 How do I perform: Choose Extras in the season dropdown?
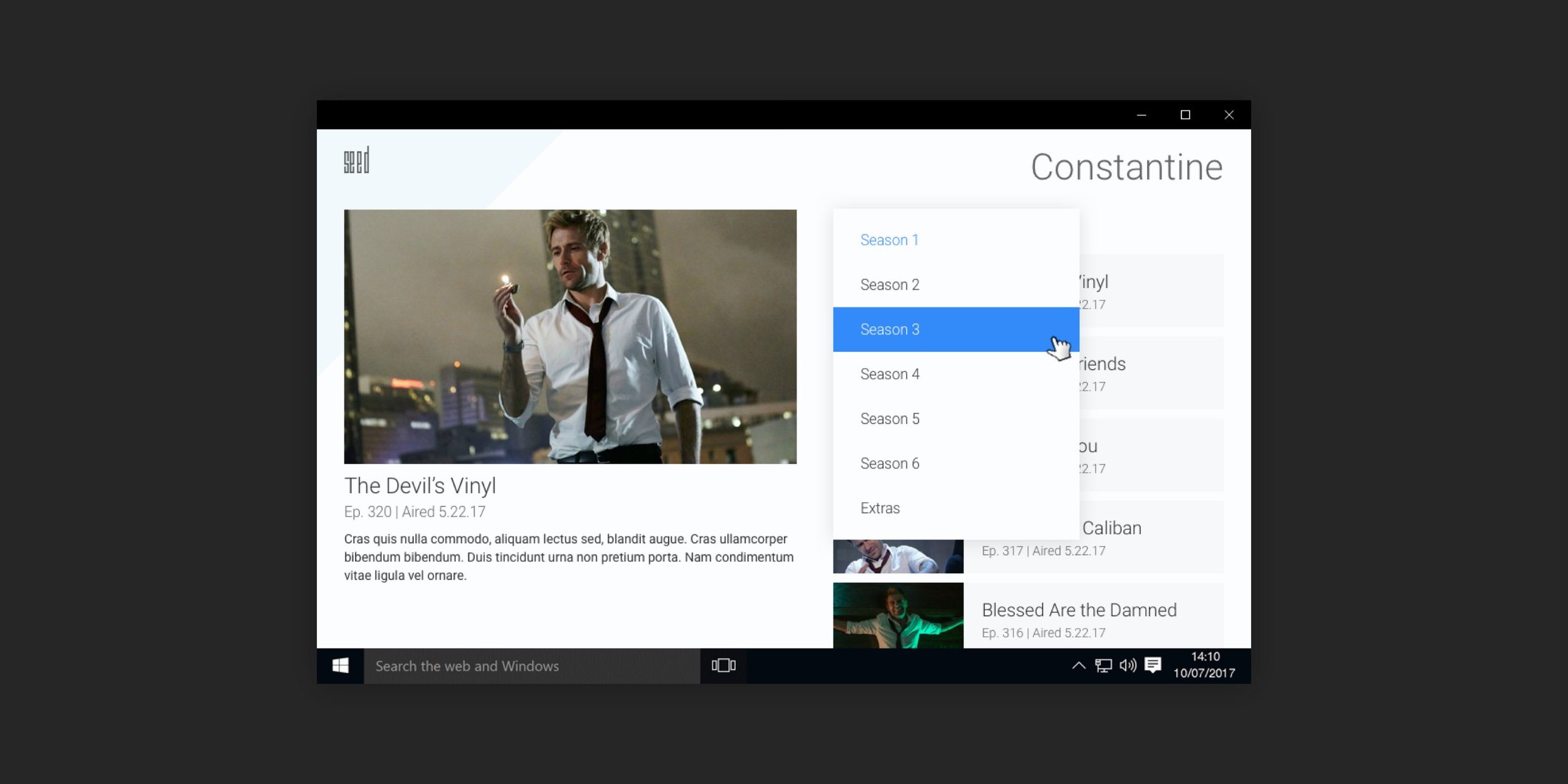coord(956,508)
